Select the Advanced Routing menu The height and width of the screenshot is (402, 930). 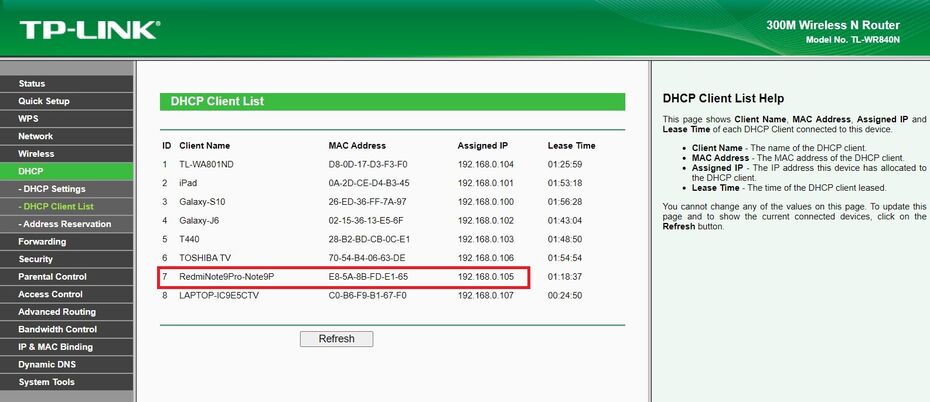coord(66,312)
